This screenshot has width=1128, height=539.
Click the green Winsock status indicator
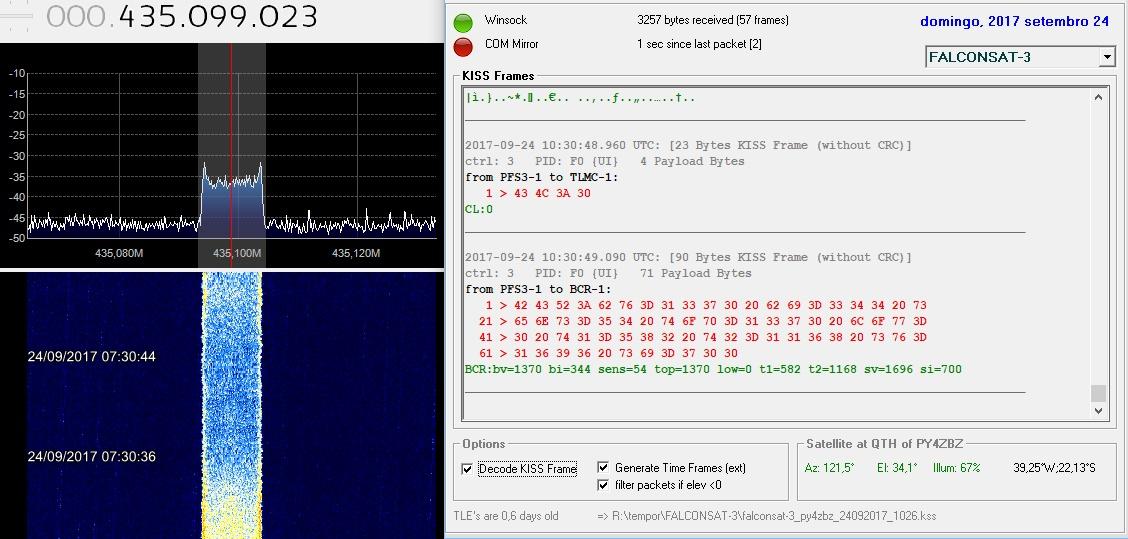463,22
